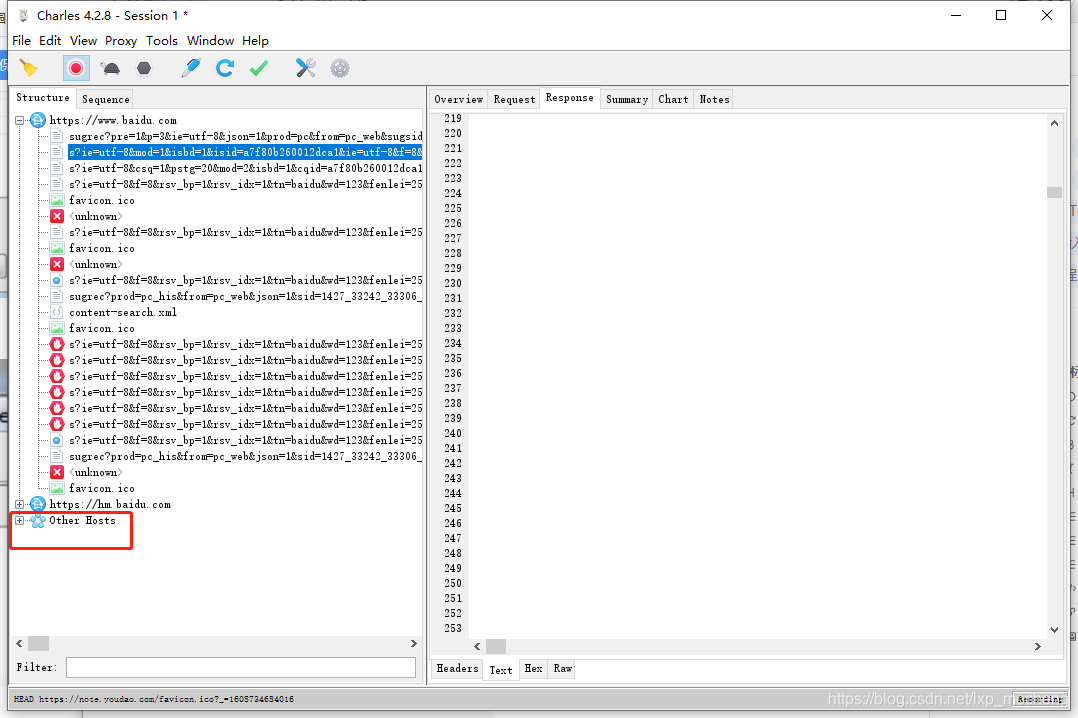Click the Charles app icon in title bar
Image resolution: width=1078 pixels, height=718 pixels.
24,15
